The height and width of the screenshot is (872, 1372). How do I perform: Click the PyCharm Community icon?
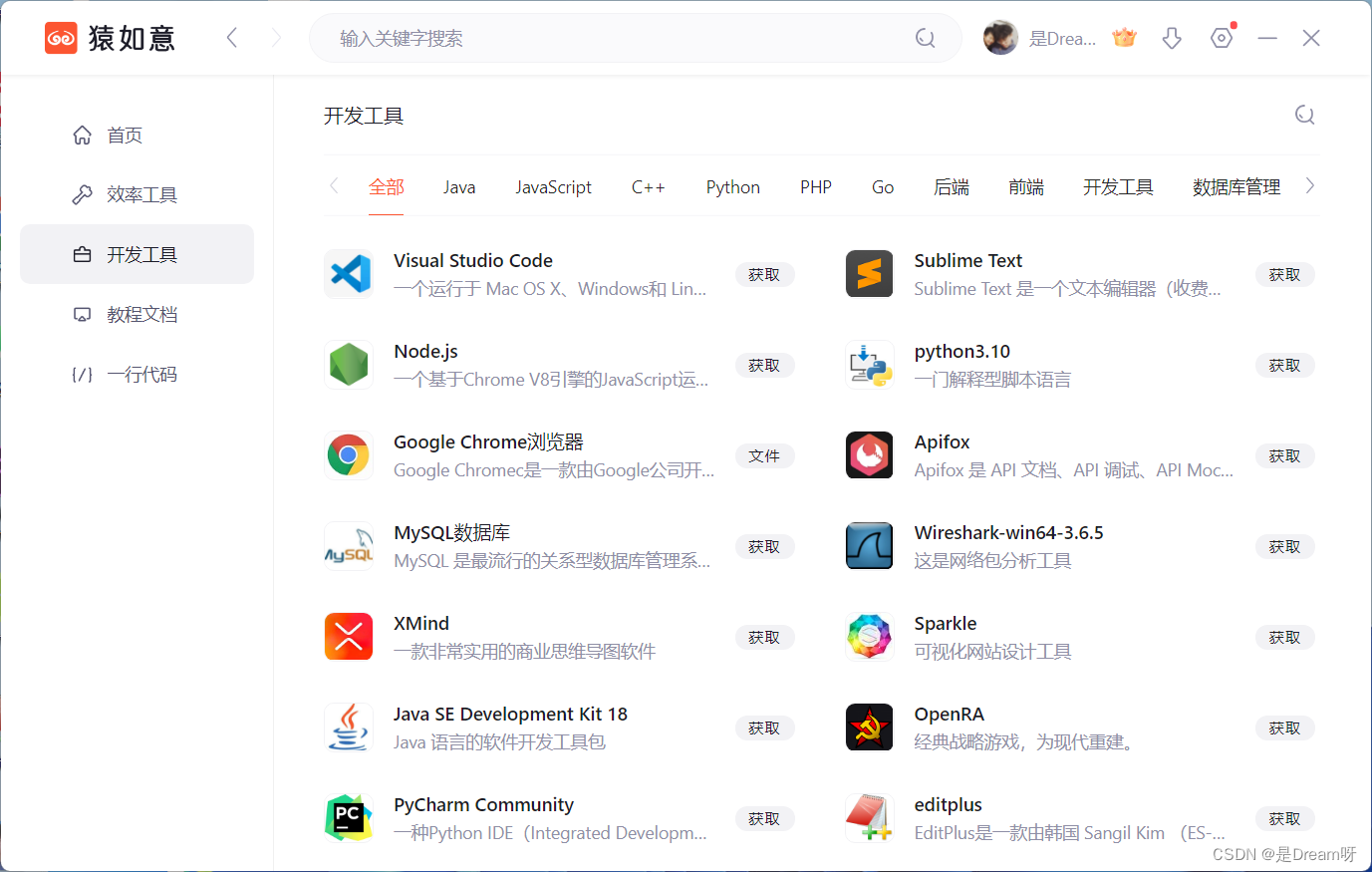coord(348,817)
